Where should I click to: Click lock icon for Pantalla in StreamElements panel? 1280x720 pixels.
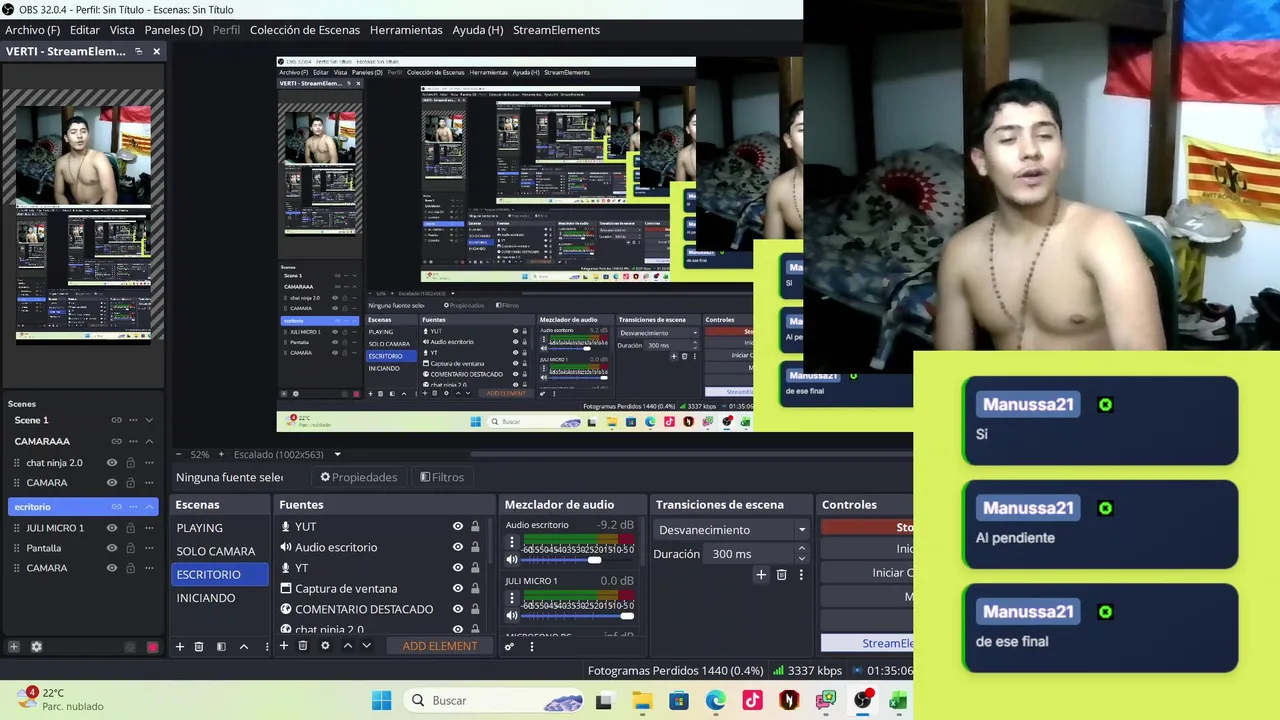130,548
